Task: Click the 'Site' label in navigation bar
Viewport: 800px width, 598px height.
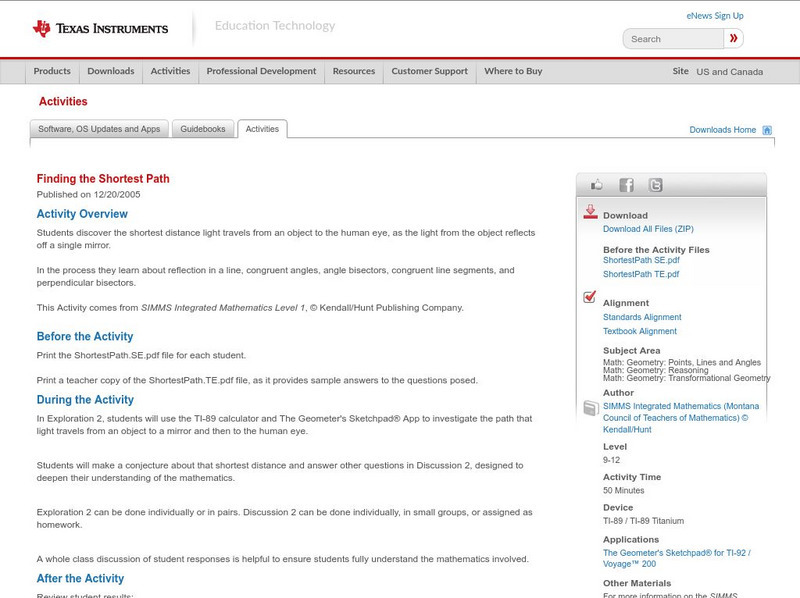Action: click(x=680, y=71)
